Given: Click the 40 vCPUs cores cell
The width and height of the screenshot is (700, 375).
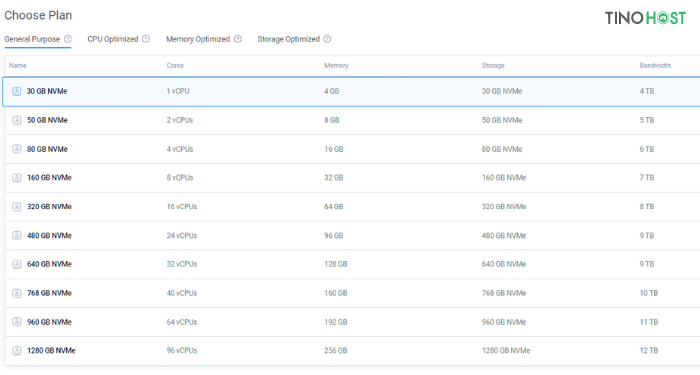Looking at the screenshot, I should 182,293.
